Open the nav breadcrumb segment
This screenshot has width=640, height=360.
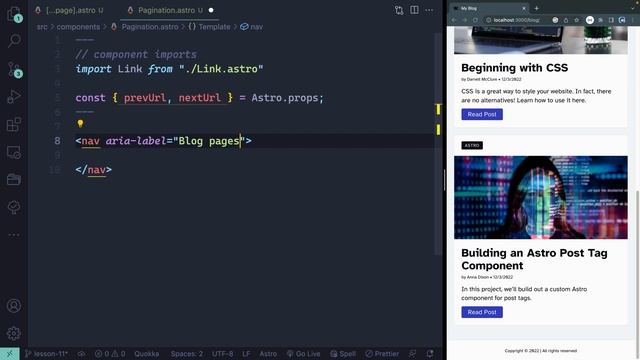click(x=252, y=27)
